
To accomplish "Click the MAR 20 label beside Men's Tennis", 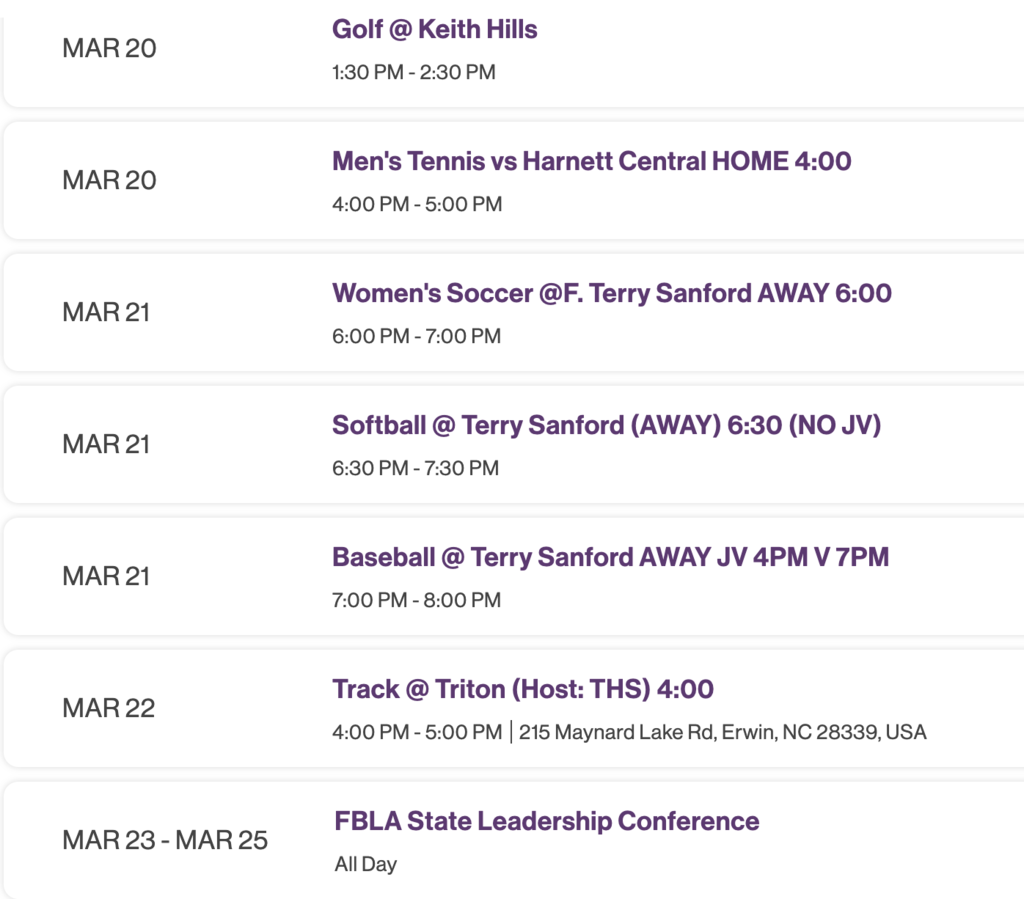I will [108, 180].
